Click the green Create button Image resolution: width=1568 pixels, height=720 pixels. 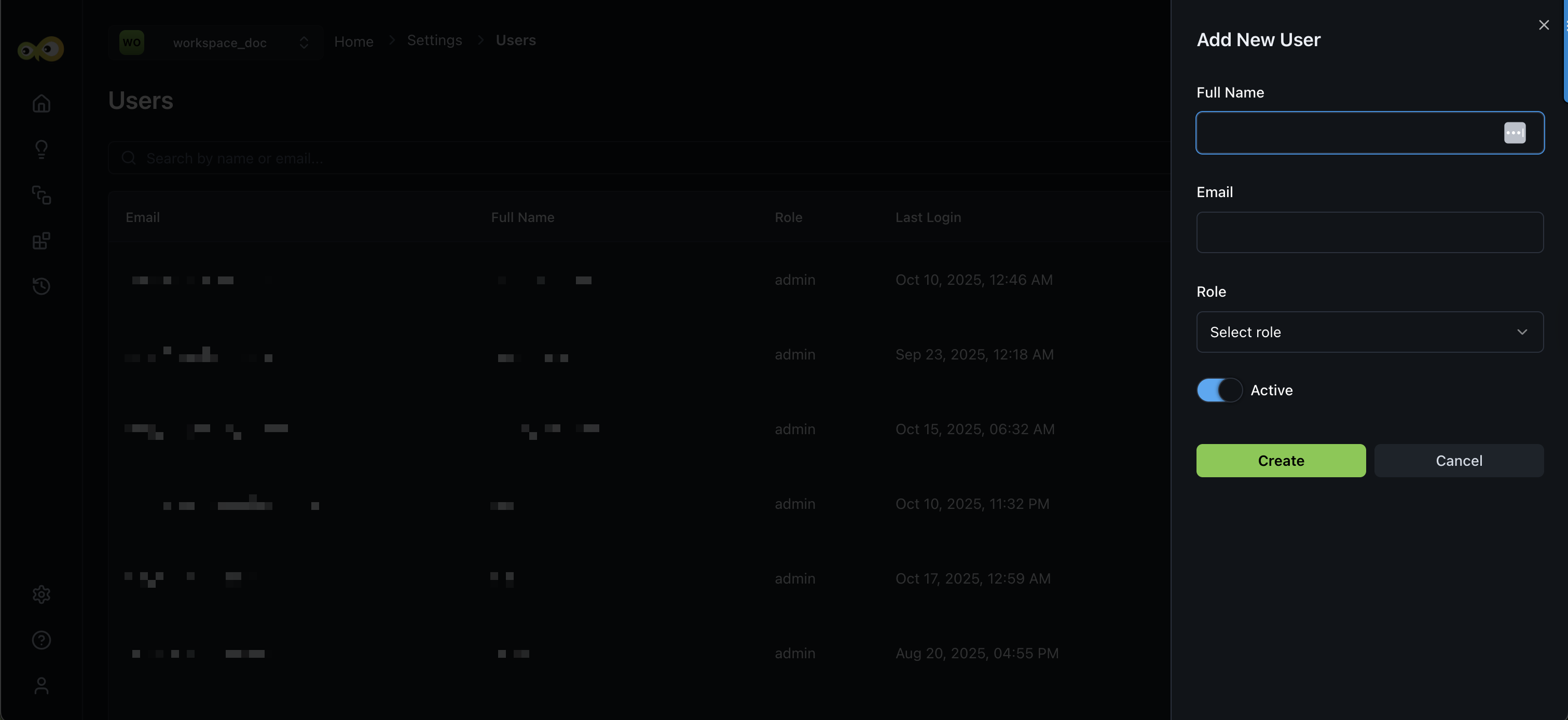pyautogui.click(x=1281, y=461)
